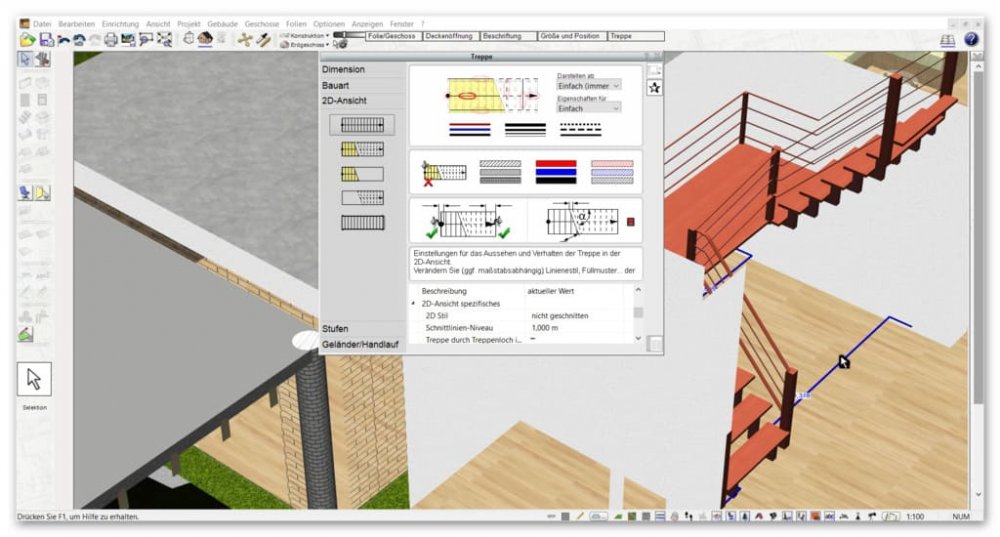Viewport: 1000px width, 537px height.
Task: Select half yellow stair style without upper part
Action: tap(362, 173)
